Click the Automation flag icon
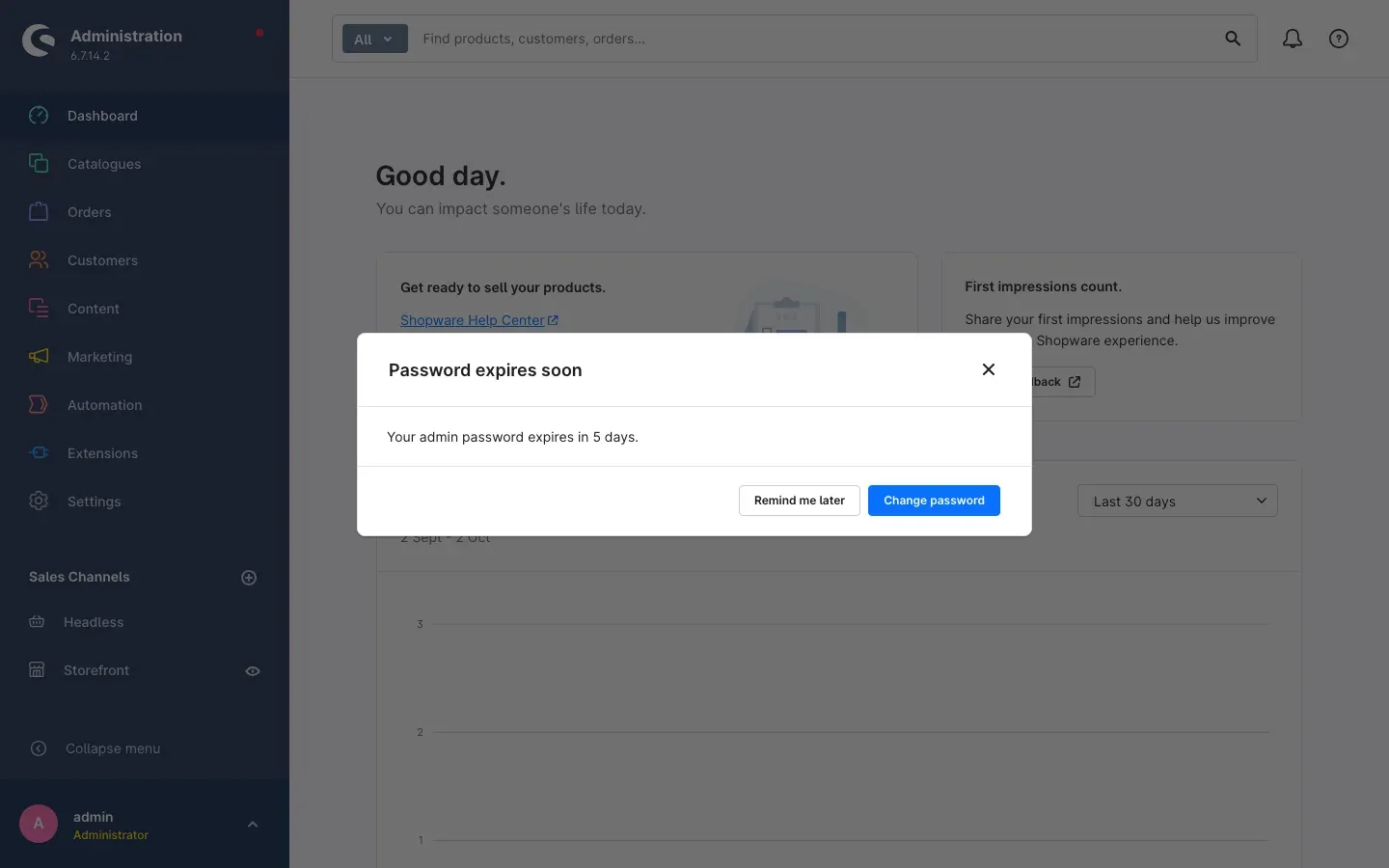The width and height of the screenshot is (1389, 868). pyautogui.click(x=39, y=405)
